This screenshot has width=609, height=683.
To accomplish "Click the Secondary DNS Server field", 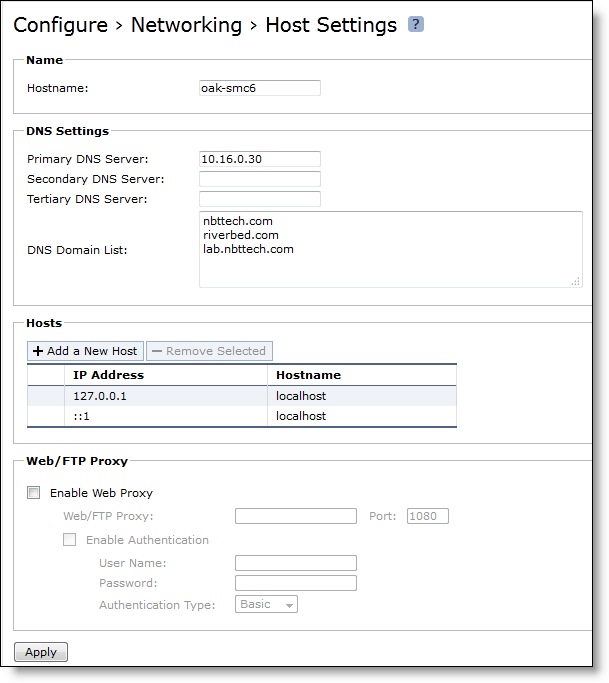I will click(x=260, y=179).
